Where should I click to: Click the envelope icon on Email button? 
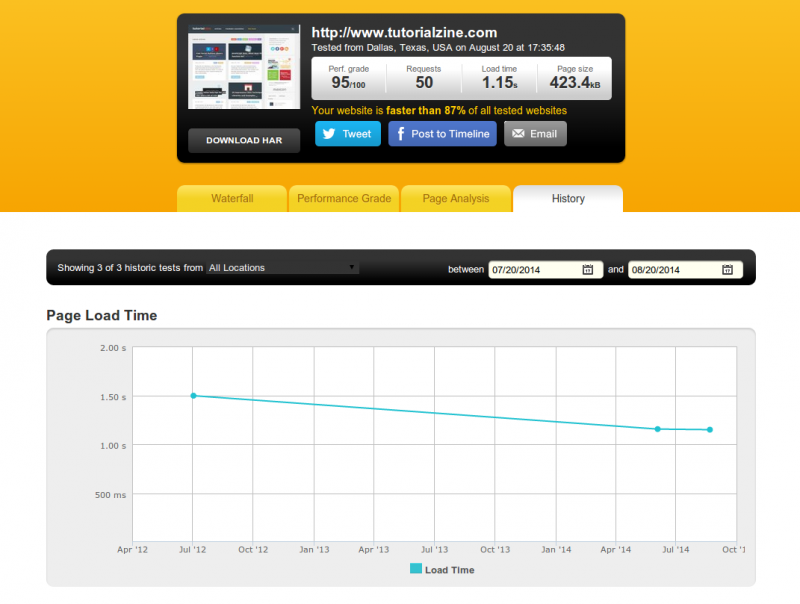(x=518, y=134)
